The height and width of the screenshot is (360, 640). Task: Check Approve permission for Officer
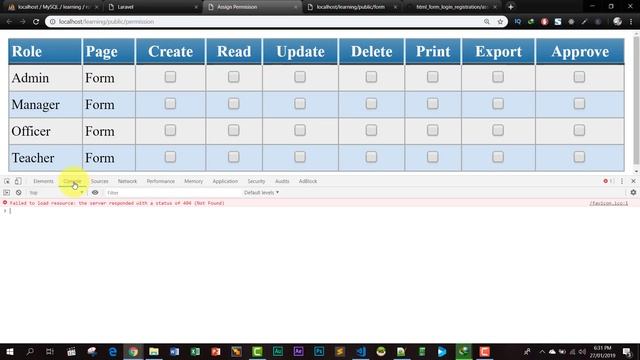579,130
